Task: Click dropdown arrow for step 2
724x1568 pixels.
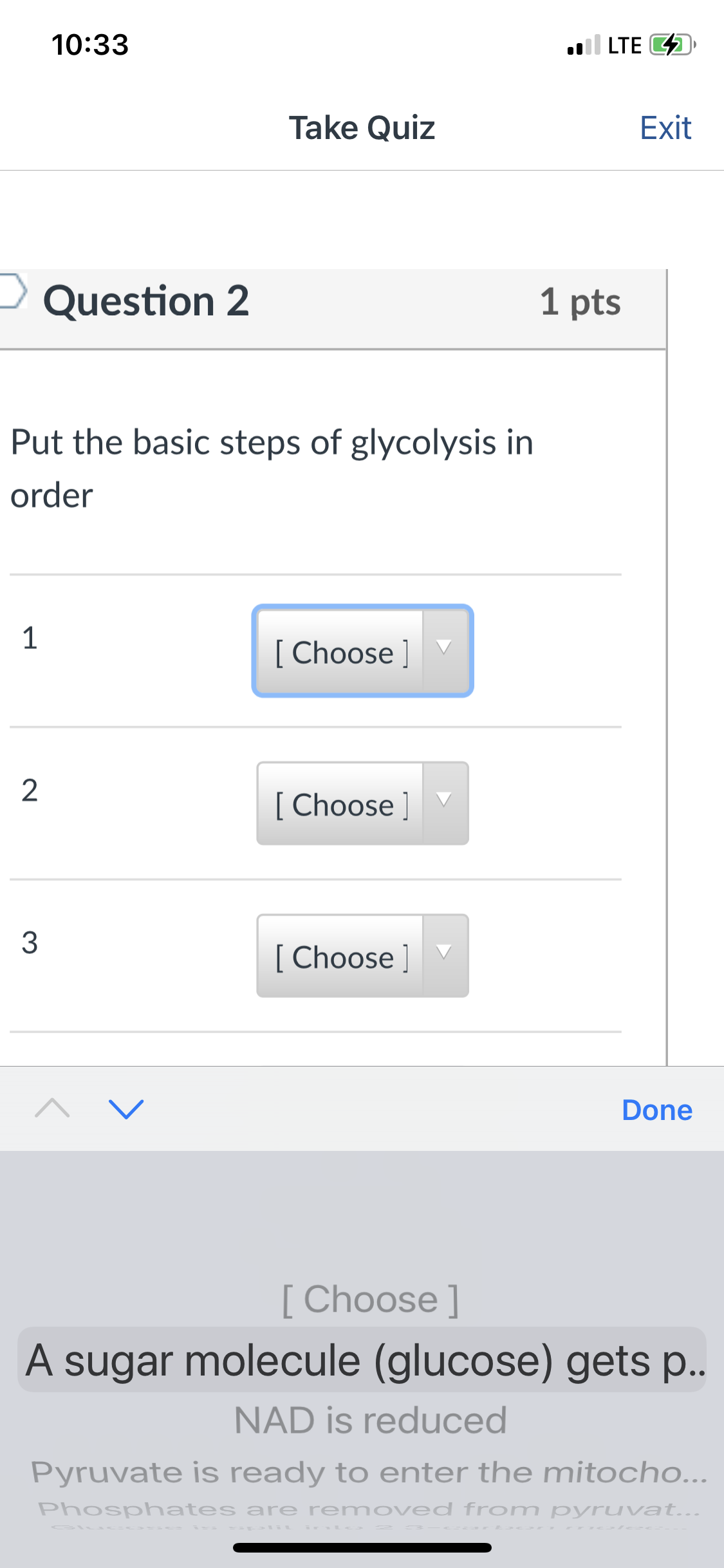Action: 445,803
